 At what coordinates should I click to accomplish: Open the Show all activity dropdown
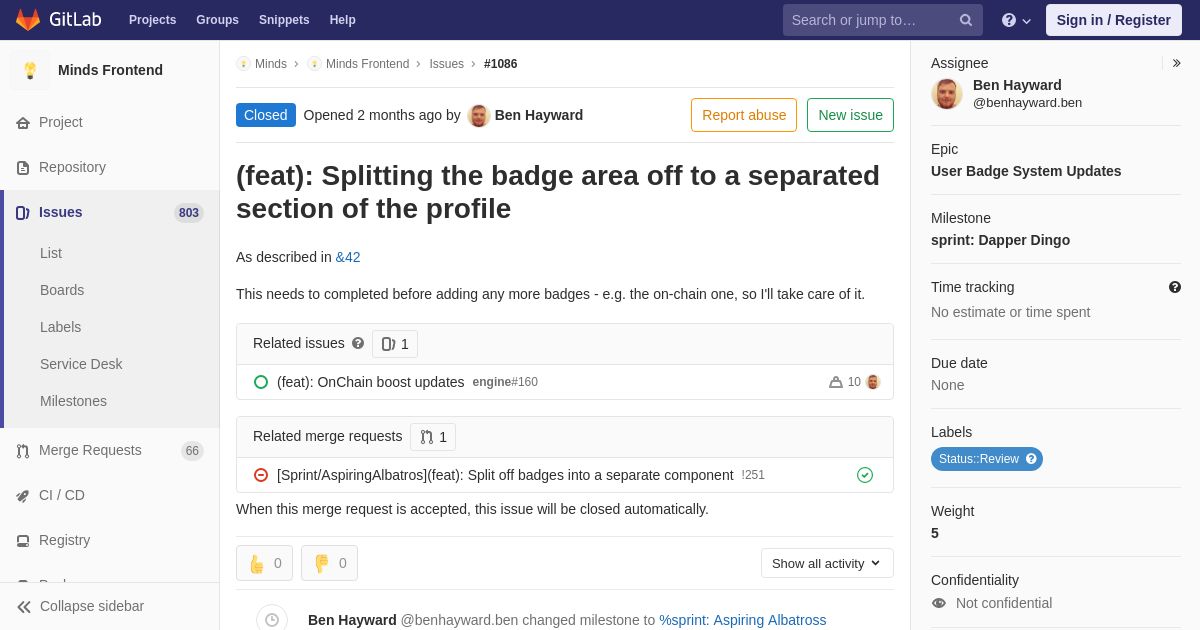pos(827,563)
